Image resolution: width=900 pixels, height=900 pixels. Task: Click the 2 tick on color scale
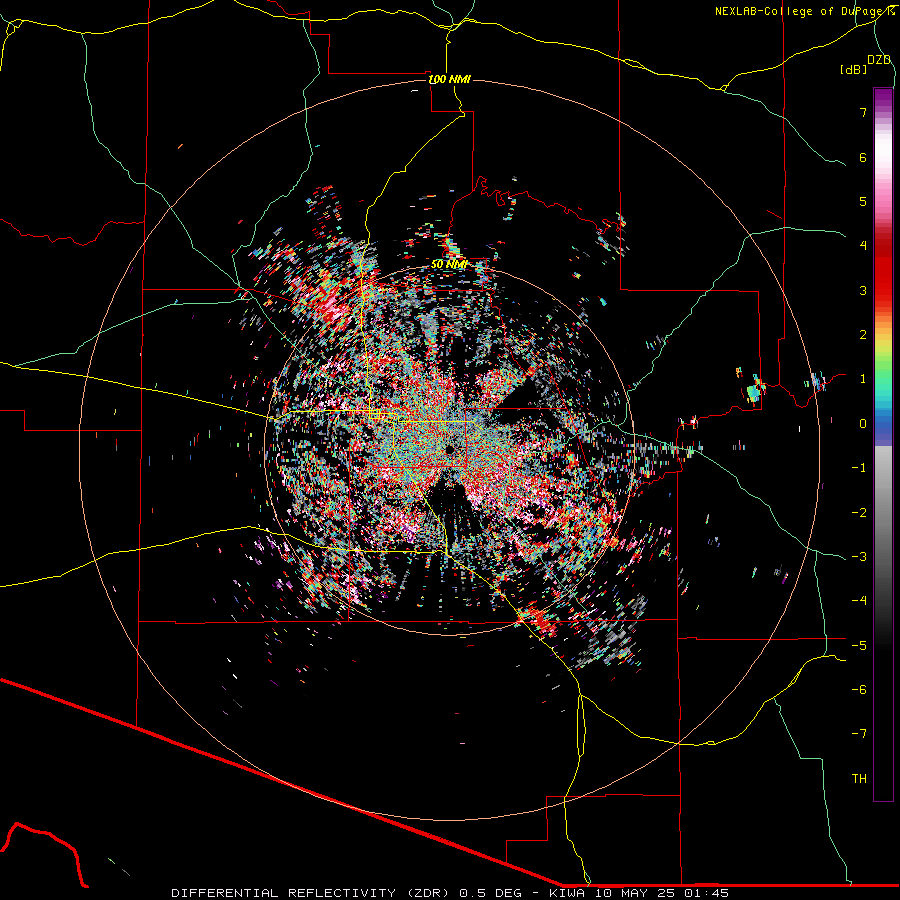coord(863,335)
